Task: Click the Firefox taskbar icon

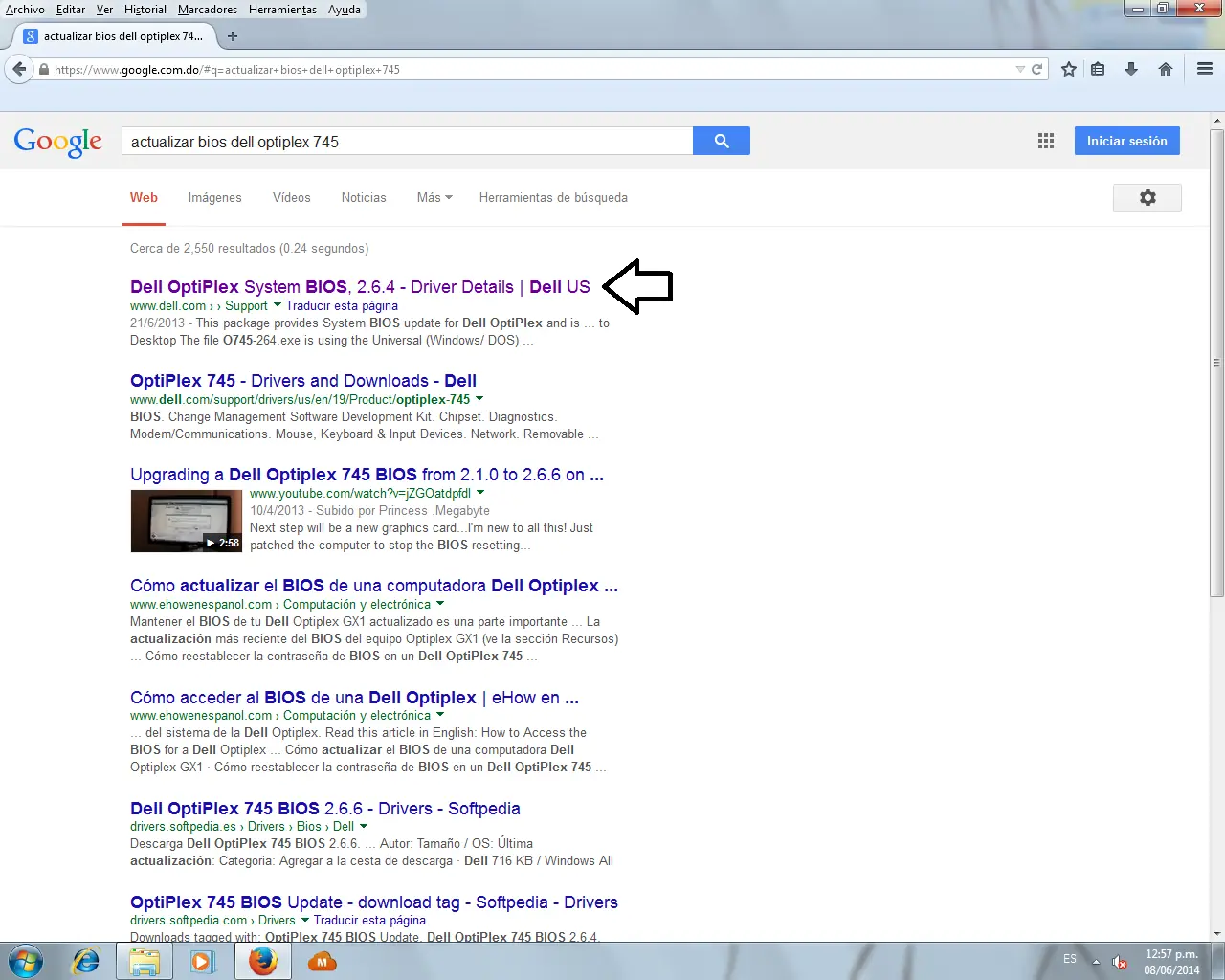Action: (262, 961)
